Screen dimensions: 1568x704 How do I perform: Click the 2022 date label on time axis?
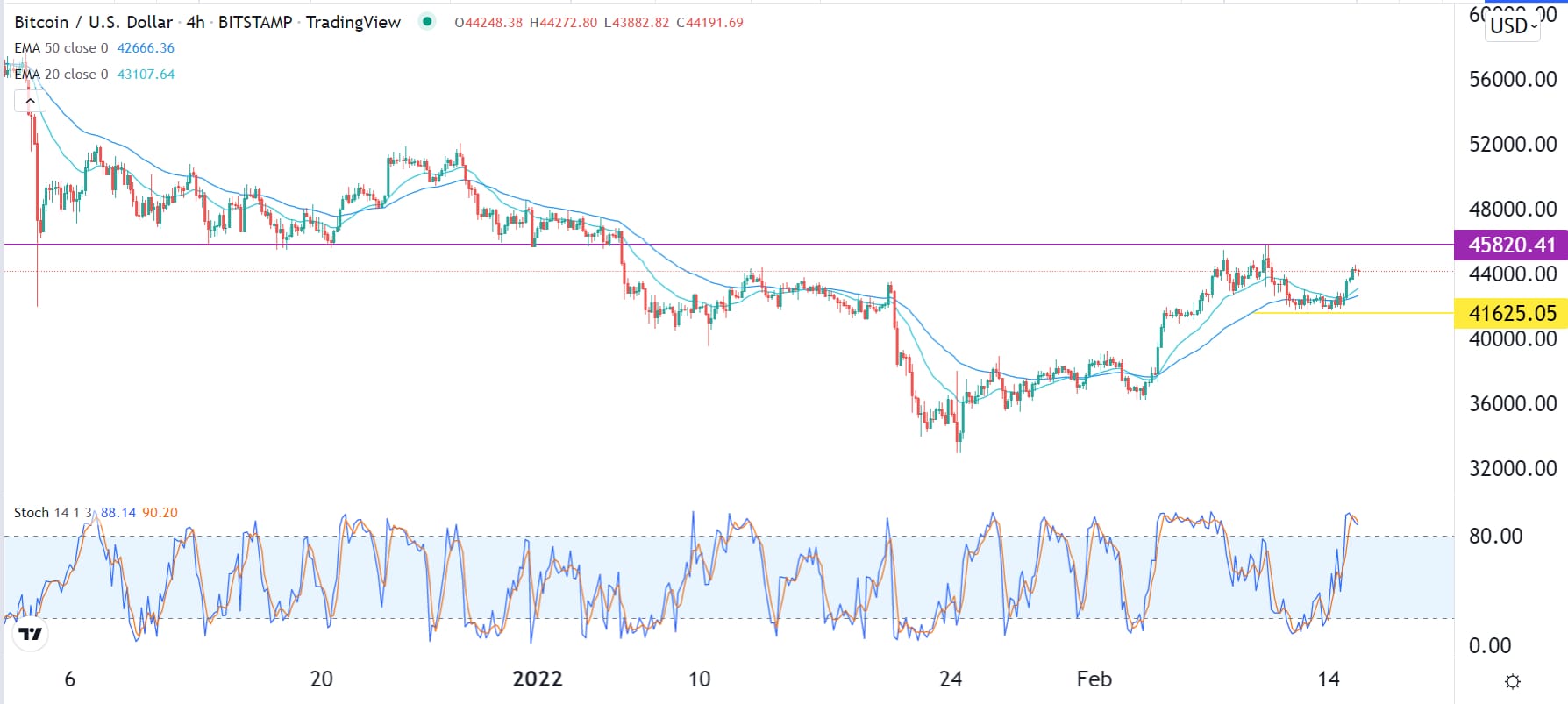pyautogui.click(x=537, y=679)
